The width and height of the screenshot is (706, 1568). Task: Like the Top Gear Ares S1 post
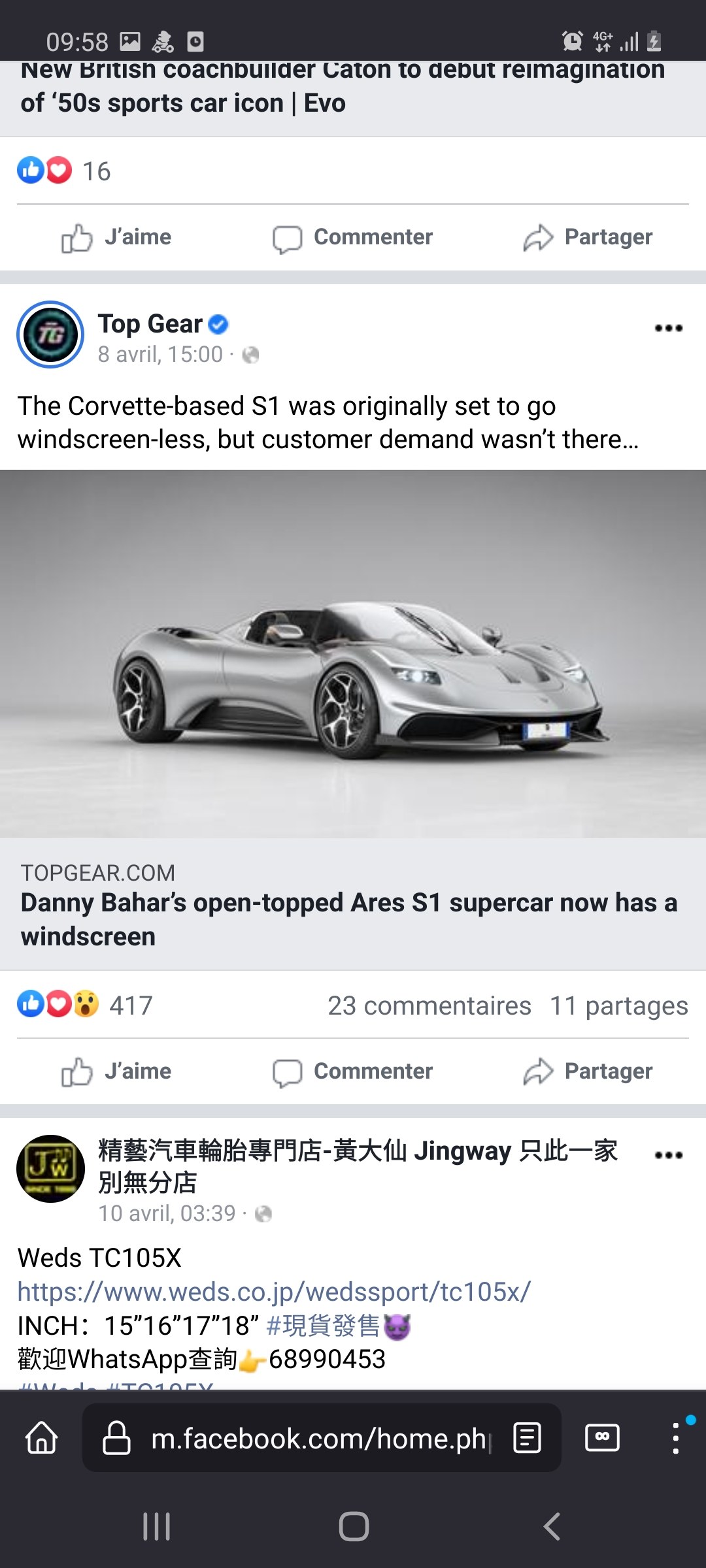[116, 1071]
